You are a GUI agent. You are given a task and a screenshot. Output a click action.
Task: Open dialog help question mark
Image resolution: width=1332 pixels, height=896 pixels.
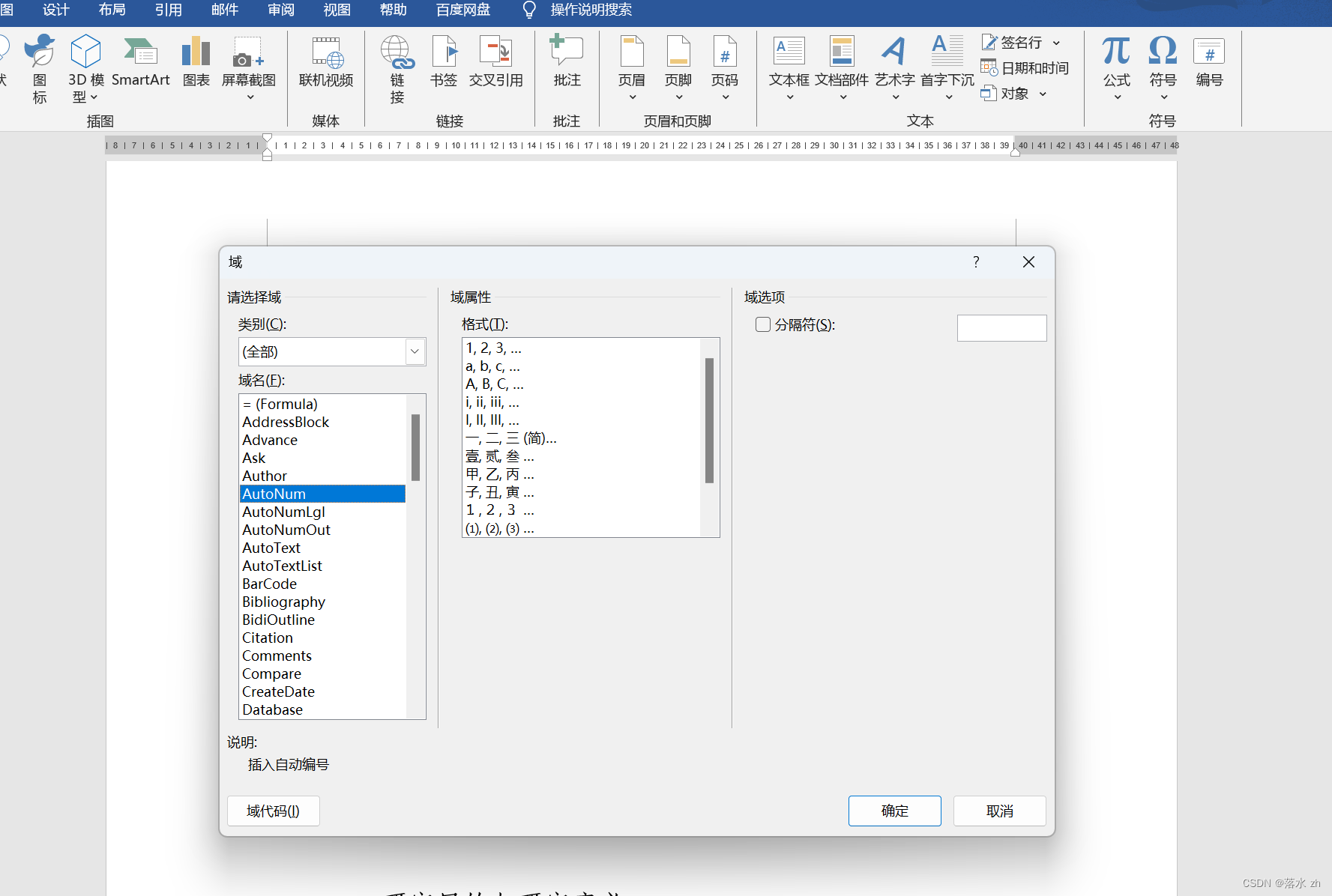[976, 261]
